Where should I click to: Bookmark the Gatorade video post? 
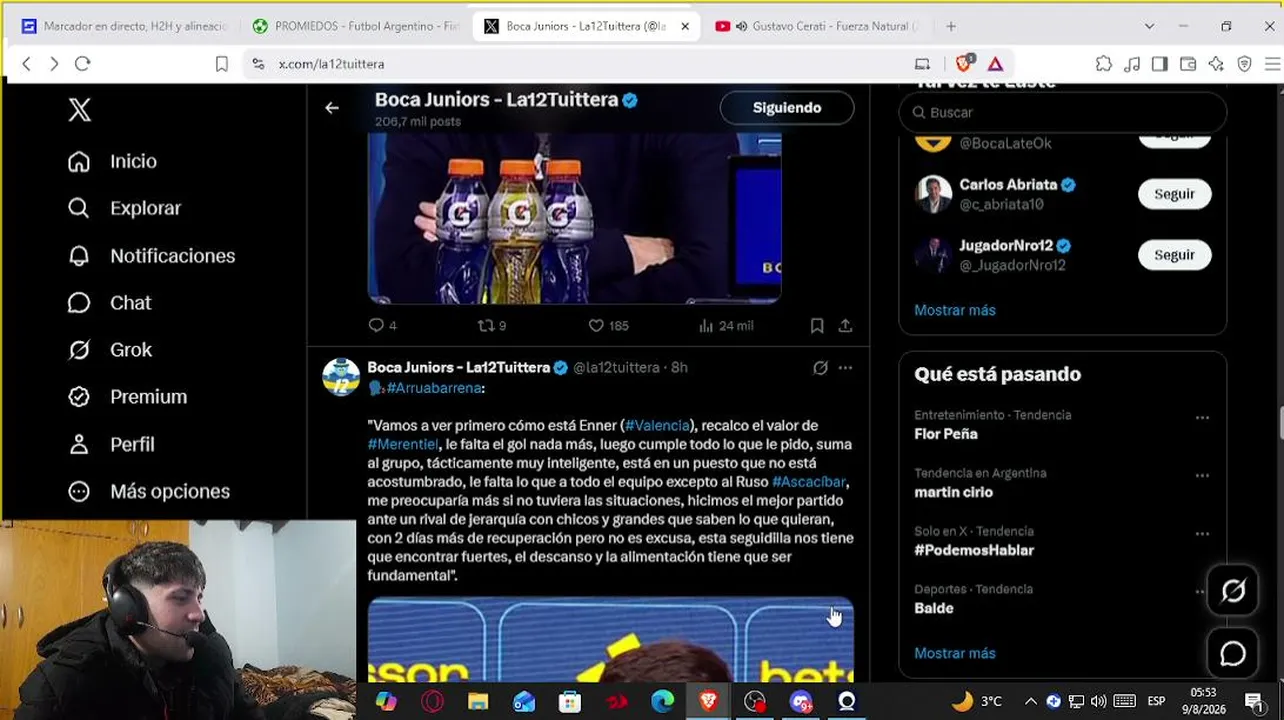click(817, 325)
